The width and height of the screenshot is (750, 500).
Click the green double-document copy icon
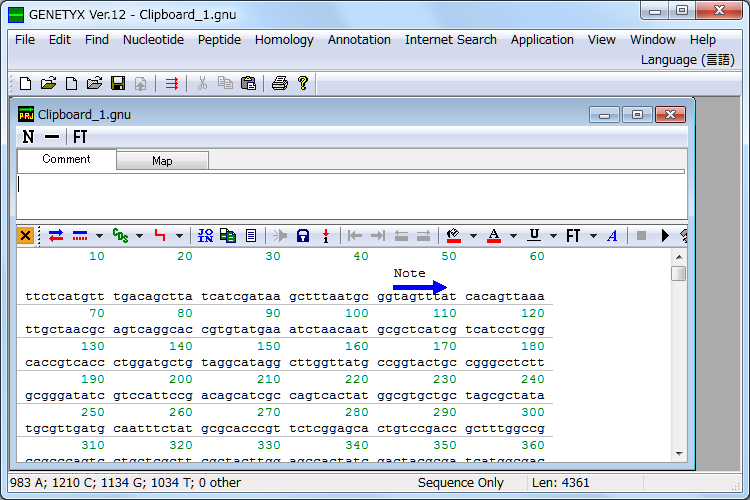(228, 235)
